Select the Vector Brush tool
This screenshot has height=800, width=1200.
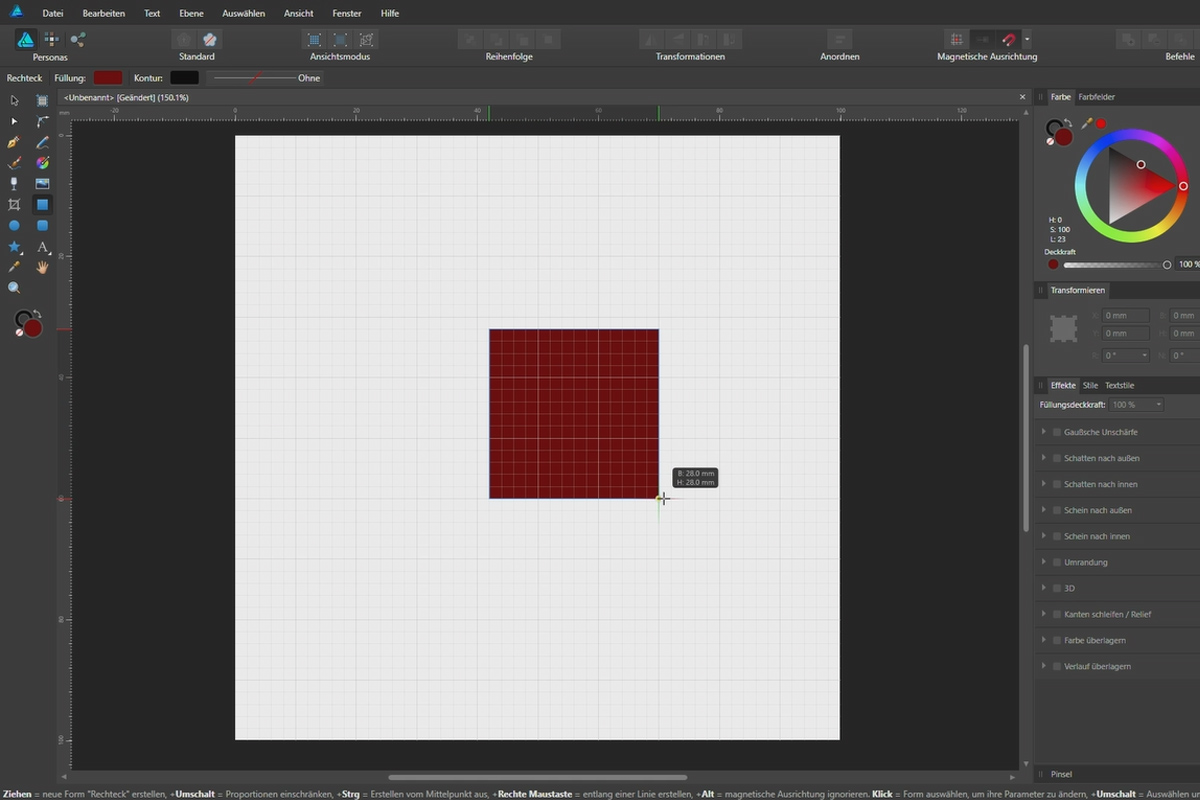coord(14,162)
